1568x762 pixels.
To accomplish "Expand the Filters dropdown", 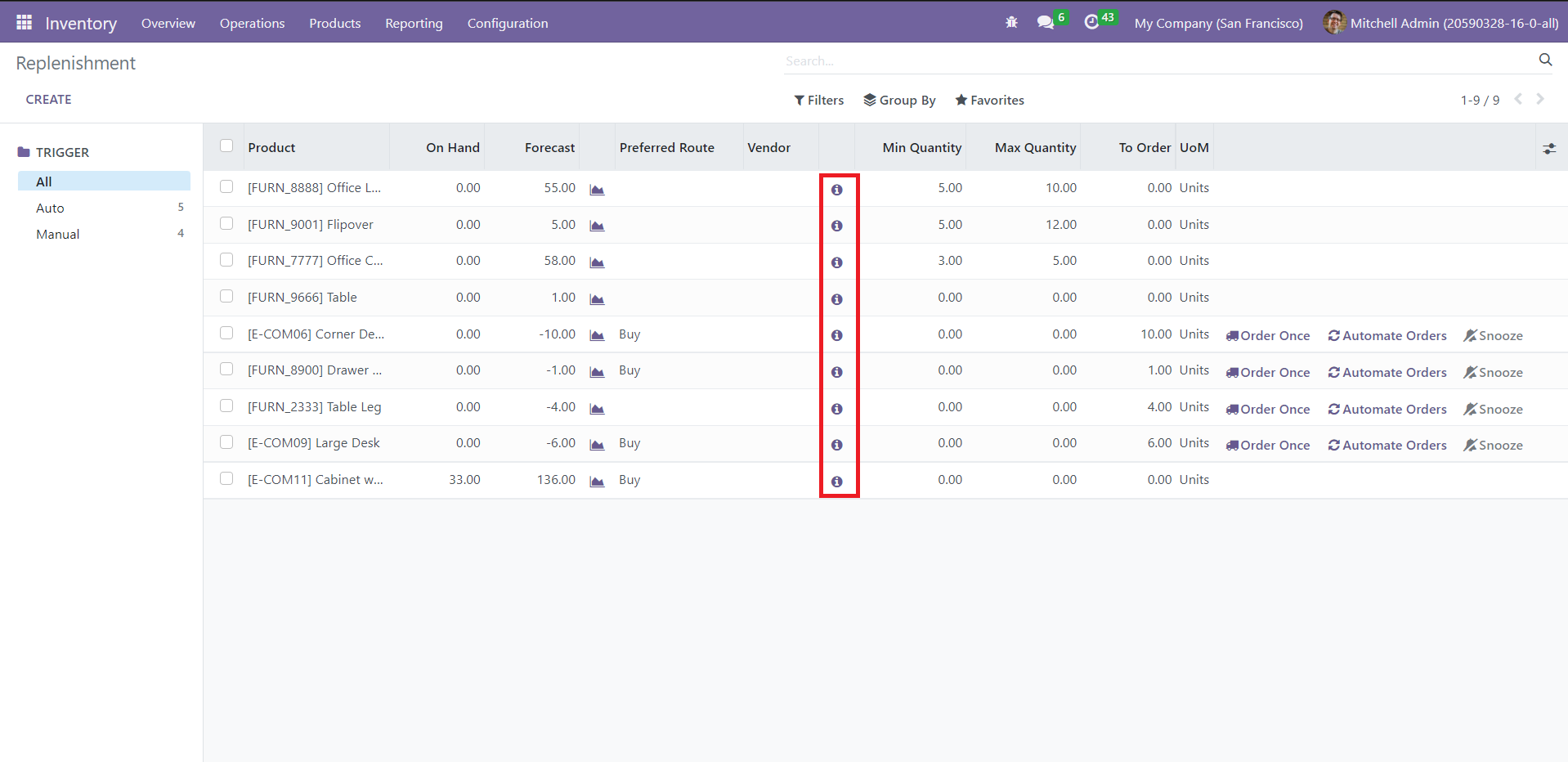I will tap(818, 100).
